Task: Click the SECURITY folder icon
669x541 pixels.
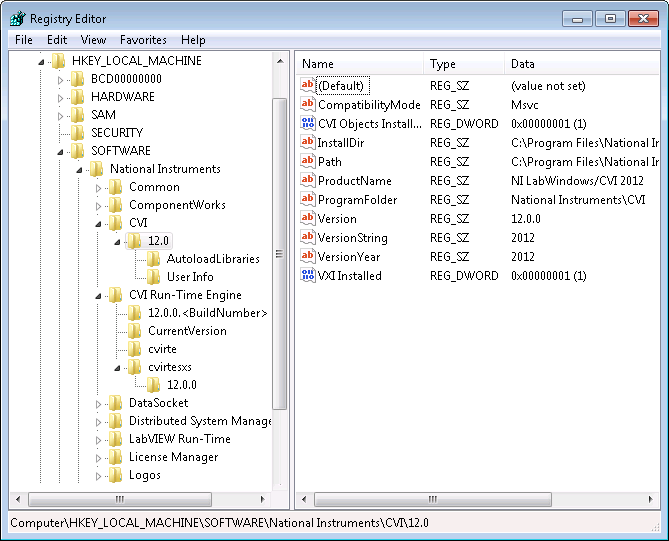Action: [77, 133]
